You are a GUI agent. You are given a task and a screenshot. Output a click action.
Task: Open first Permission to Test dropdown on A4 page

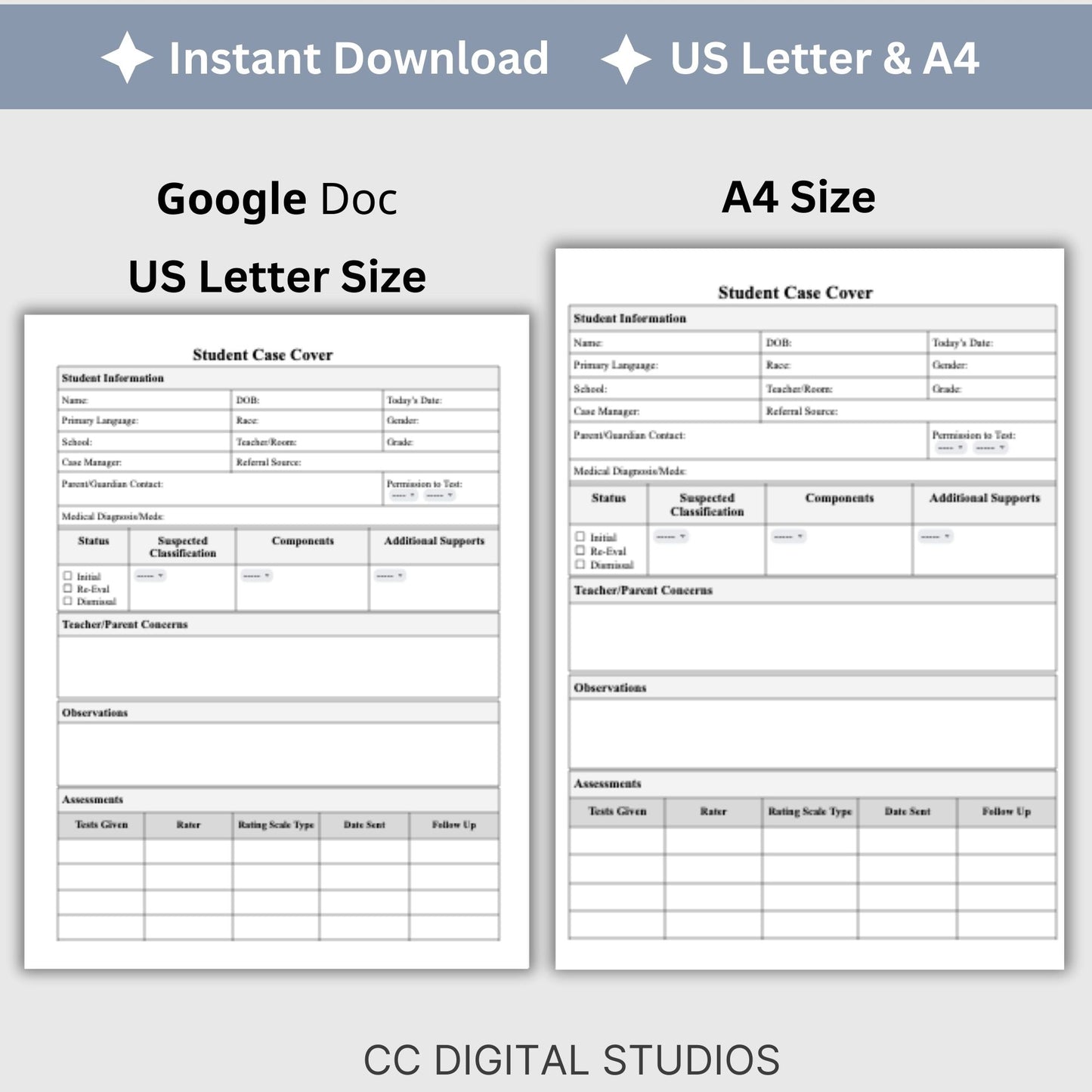[x=950, y=448]
